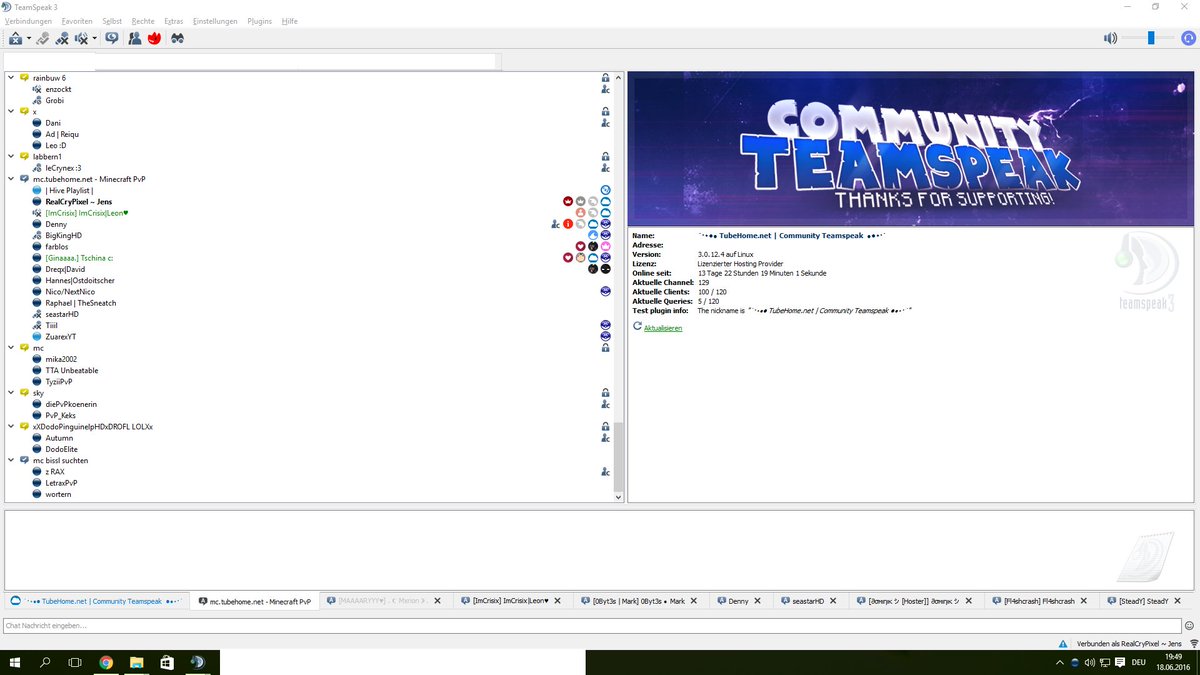Toggle the mute speakers toolbar button
Image resolution: width=1200 pixels, height=675 pixels.
pyautogui.click(x=81, y=38)
